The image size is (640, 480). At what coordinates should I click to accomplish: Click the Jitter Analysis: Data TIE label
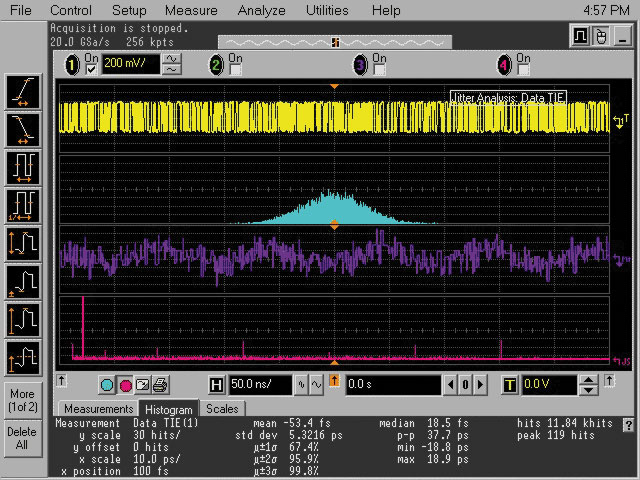click(x=508, y=98)
